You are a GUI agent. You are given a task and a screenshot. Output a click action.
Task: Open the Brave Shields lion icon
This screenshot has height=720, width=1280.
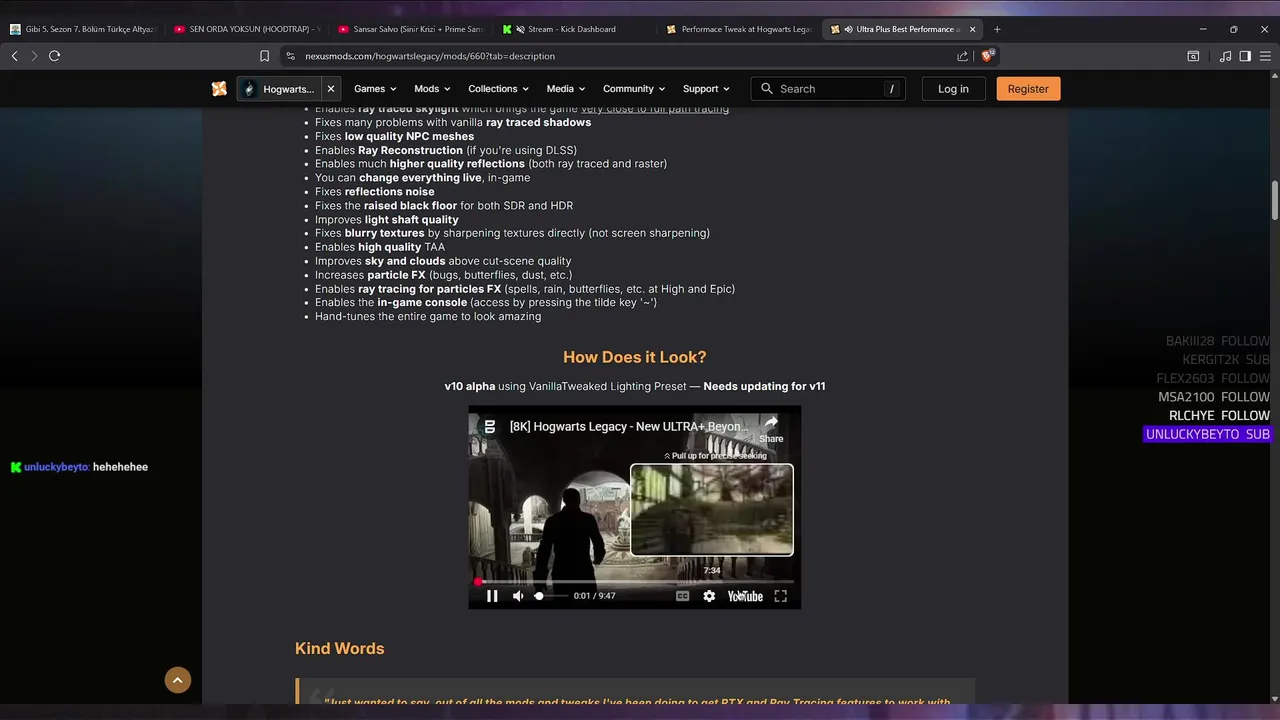[988, 56]
